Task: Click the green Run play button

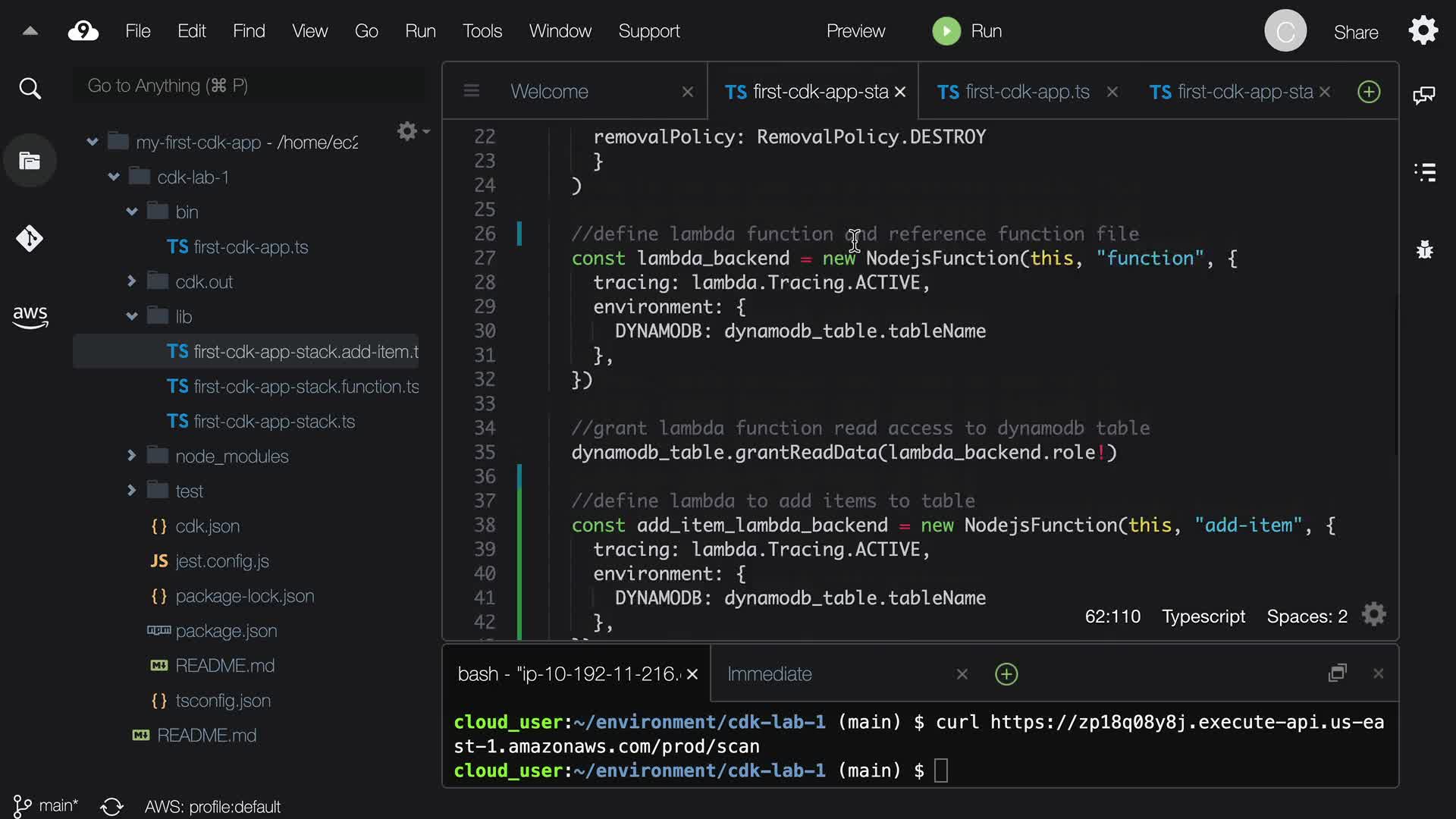Action: [x=946, y=31]
